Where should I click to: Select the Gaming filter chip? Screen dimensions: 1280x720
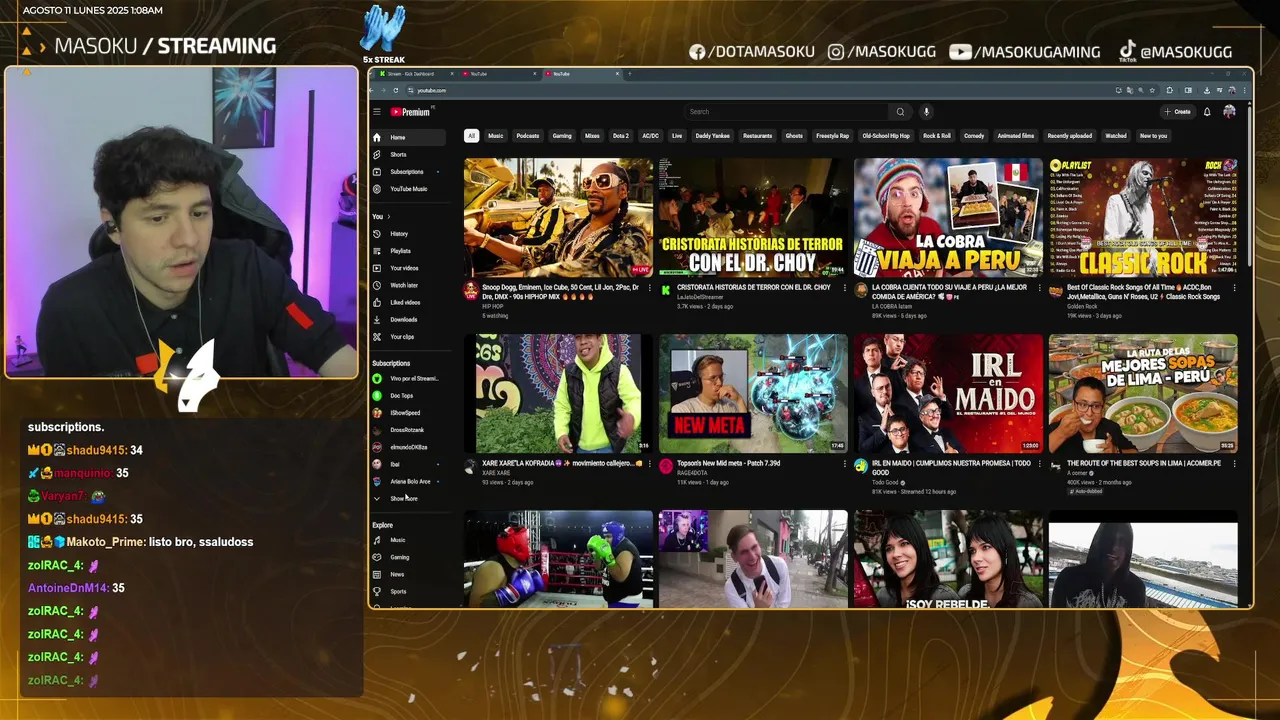click(562, 136)
